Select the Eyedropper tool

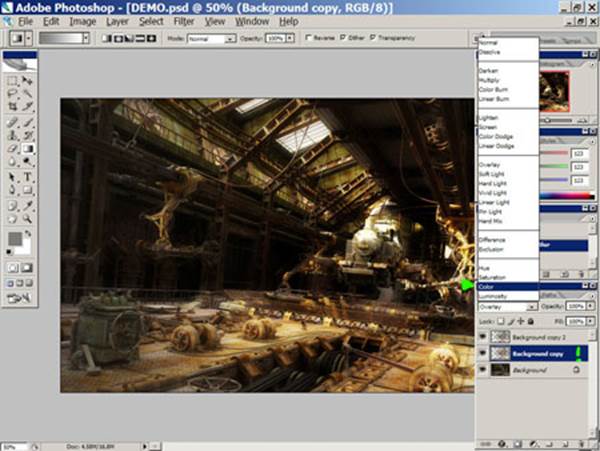coord(27,206)
